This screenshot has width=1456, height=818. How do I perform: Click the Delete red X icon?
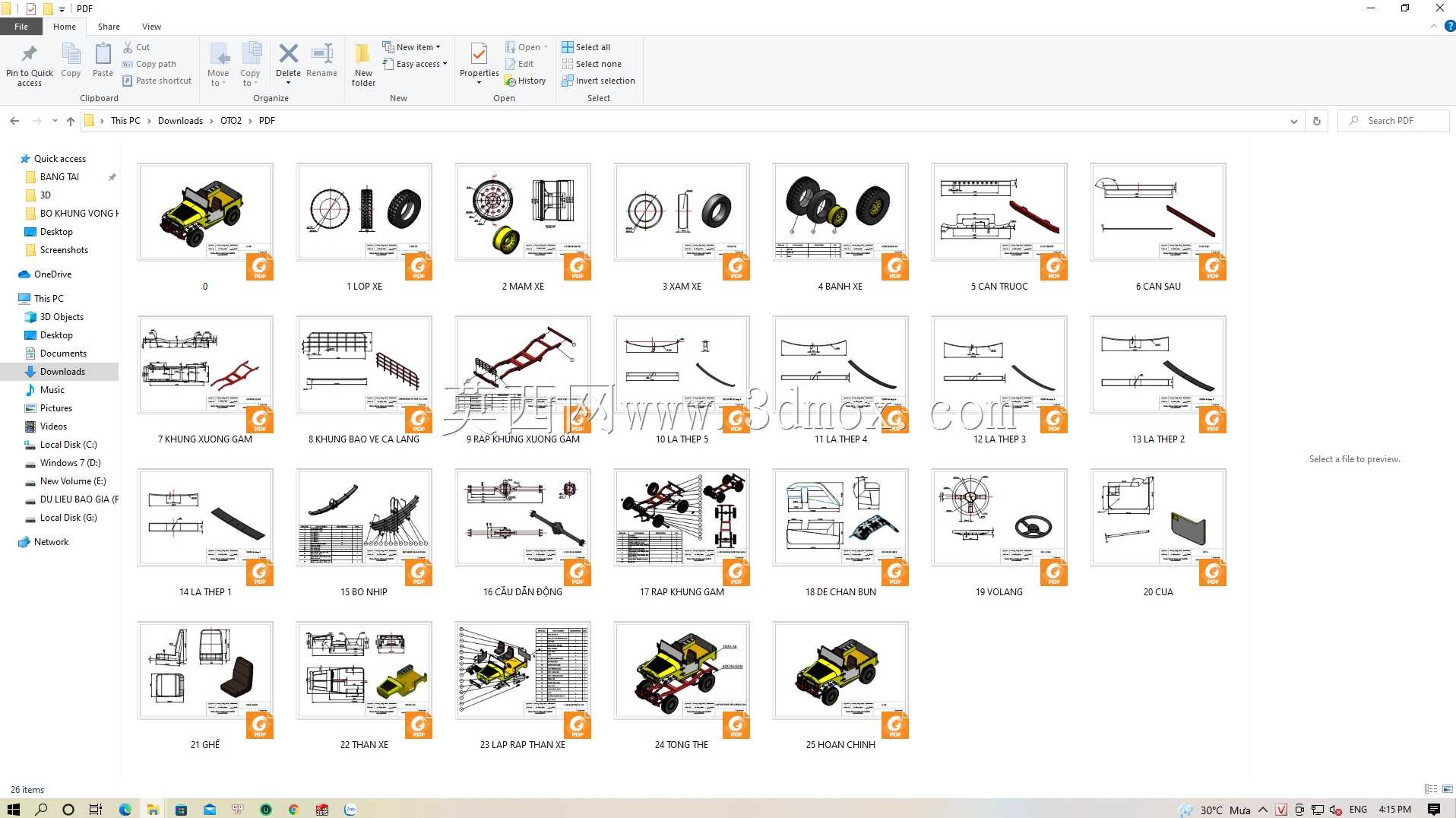pyautogui.click(x=288, y=53)
